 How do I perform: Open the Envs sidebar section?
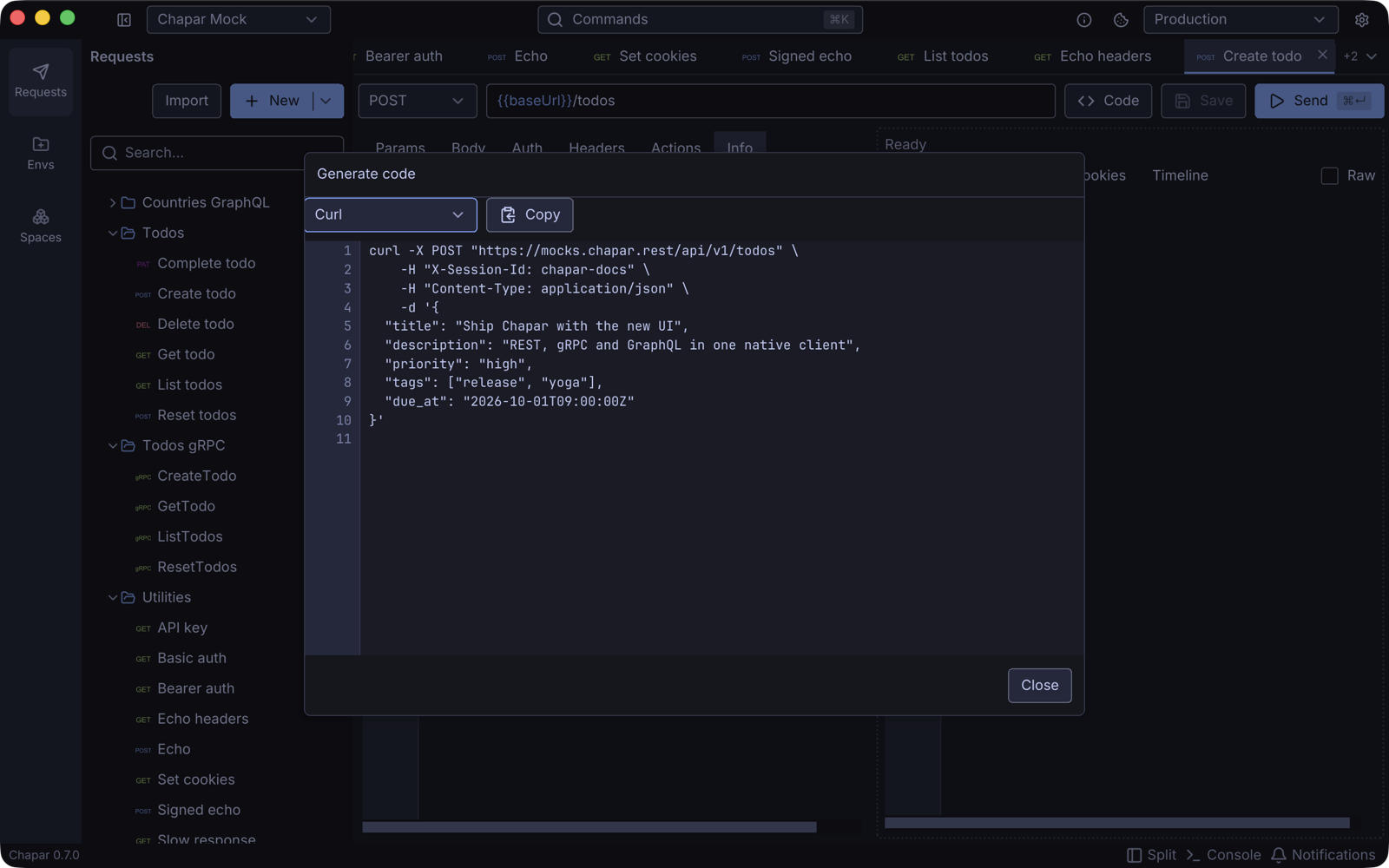(41, 154)
